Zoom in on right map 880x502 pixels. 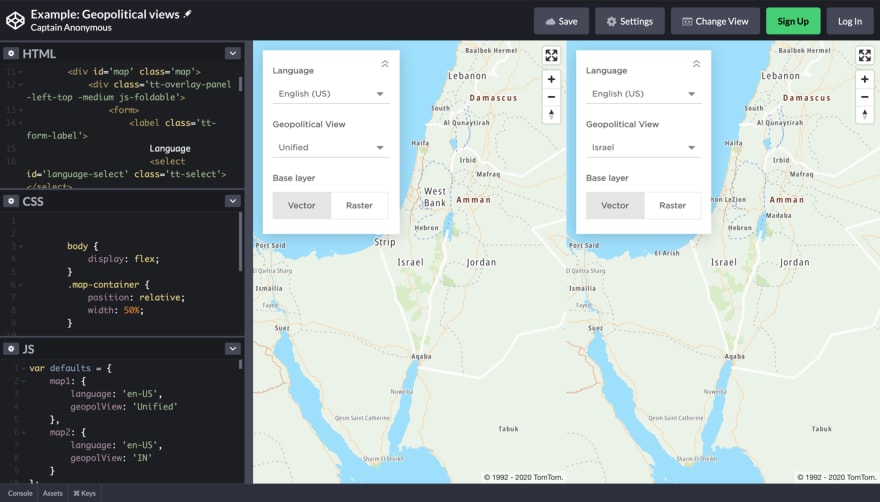pyautogui.click(x=864, y=79)
